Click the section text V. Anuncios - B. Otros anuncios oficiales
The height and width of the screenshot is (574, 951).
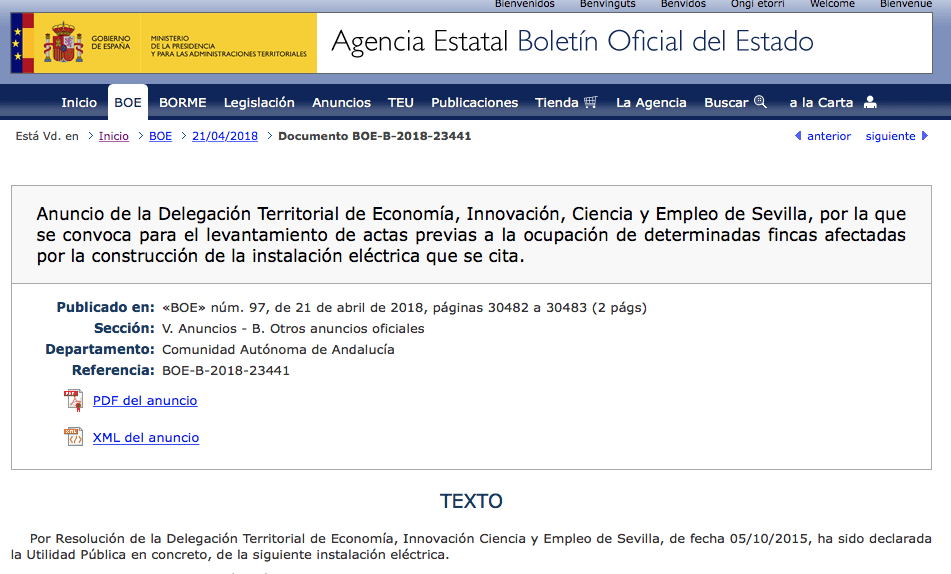click(293, 329)
